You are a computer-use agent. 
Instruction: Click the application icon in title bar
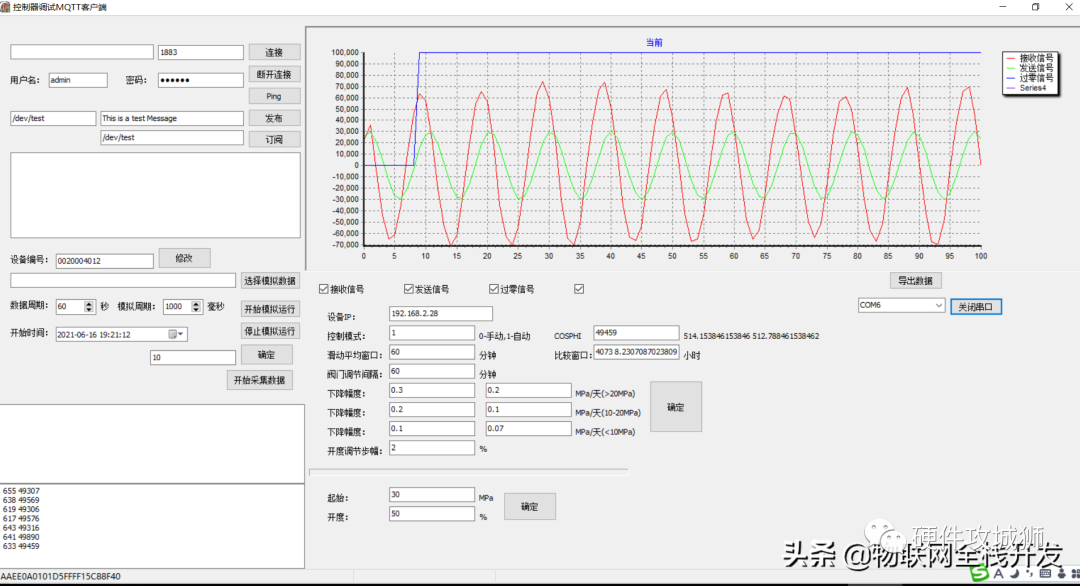pyautogui.click(x=5, y=7)
